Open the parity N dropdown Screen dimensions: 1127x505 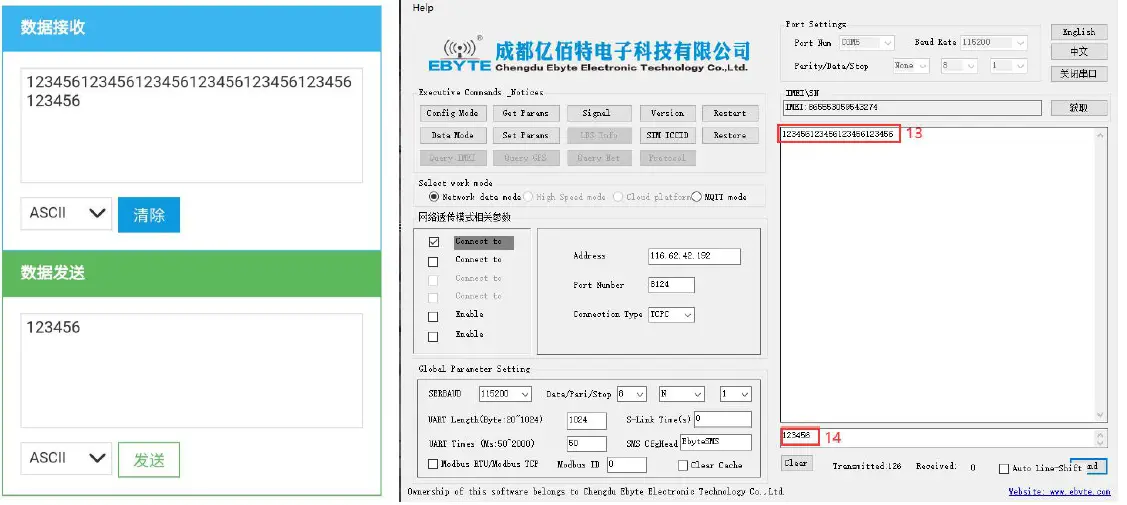click(681, 394)
